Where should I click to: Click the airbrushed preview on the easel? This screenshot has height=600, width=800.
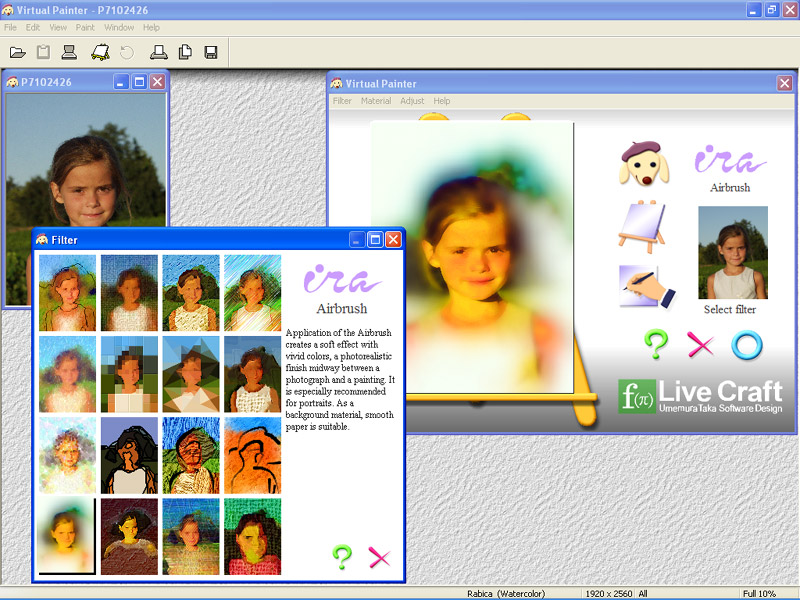(x=472, y=257)
